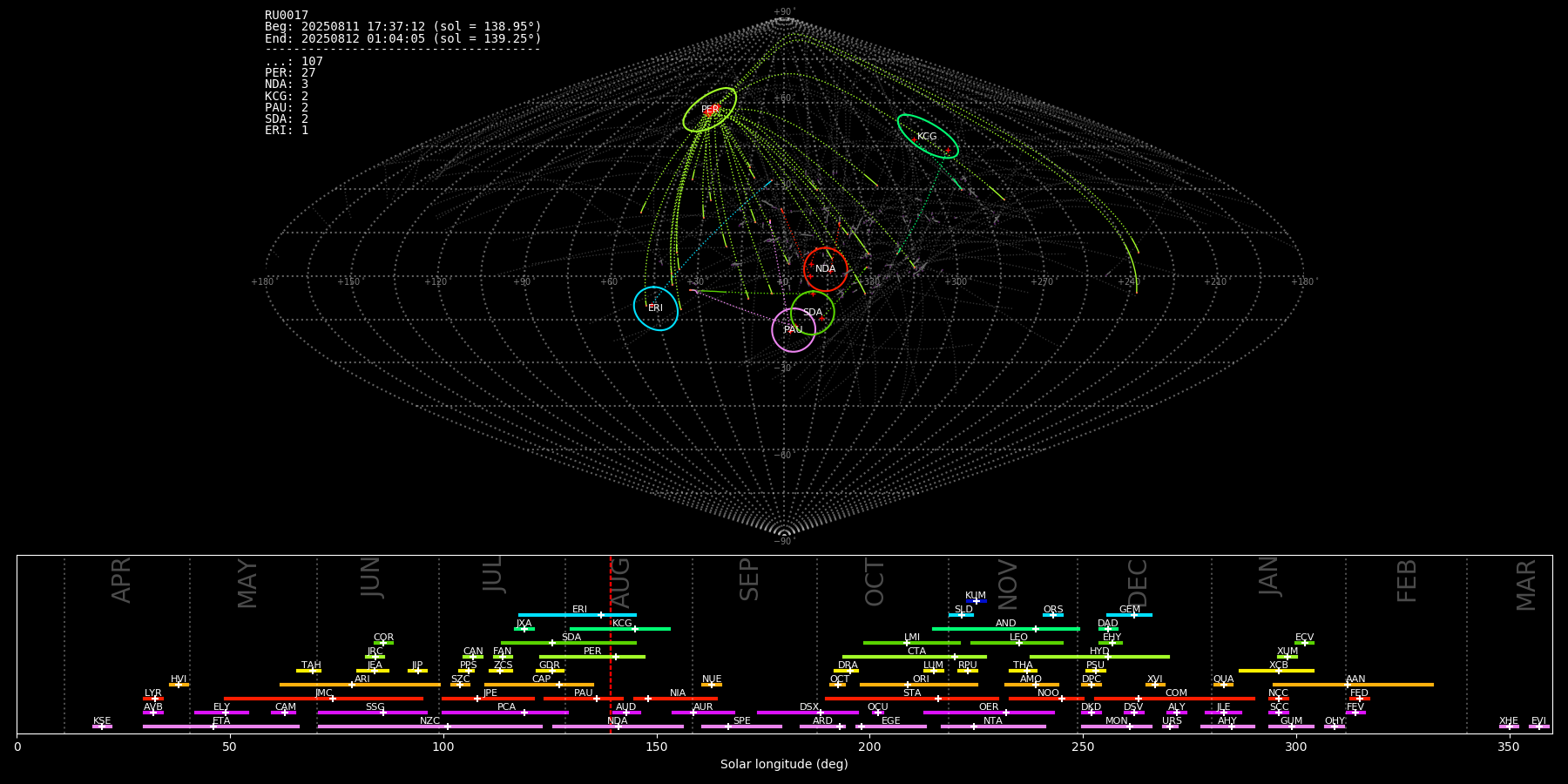Viewport: 1568px width, 784px height.
Task: Click the GEM shower bar in timeline
Action: [x=1129, y=615]
